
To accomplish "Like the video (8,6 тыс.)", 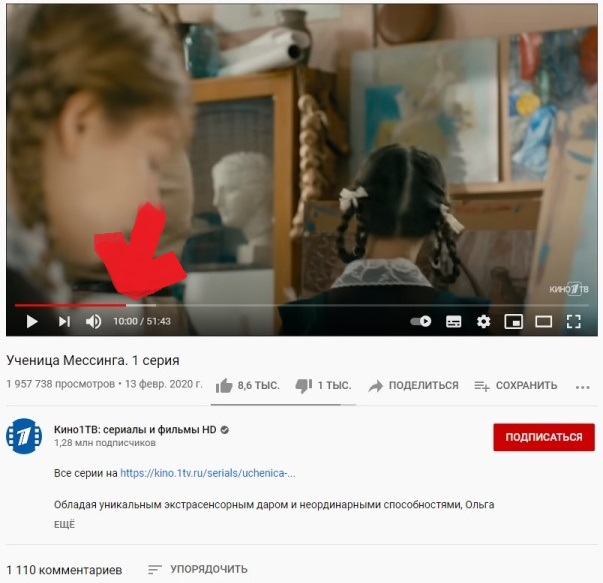I will point(247,385).
